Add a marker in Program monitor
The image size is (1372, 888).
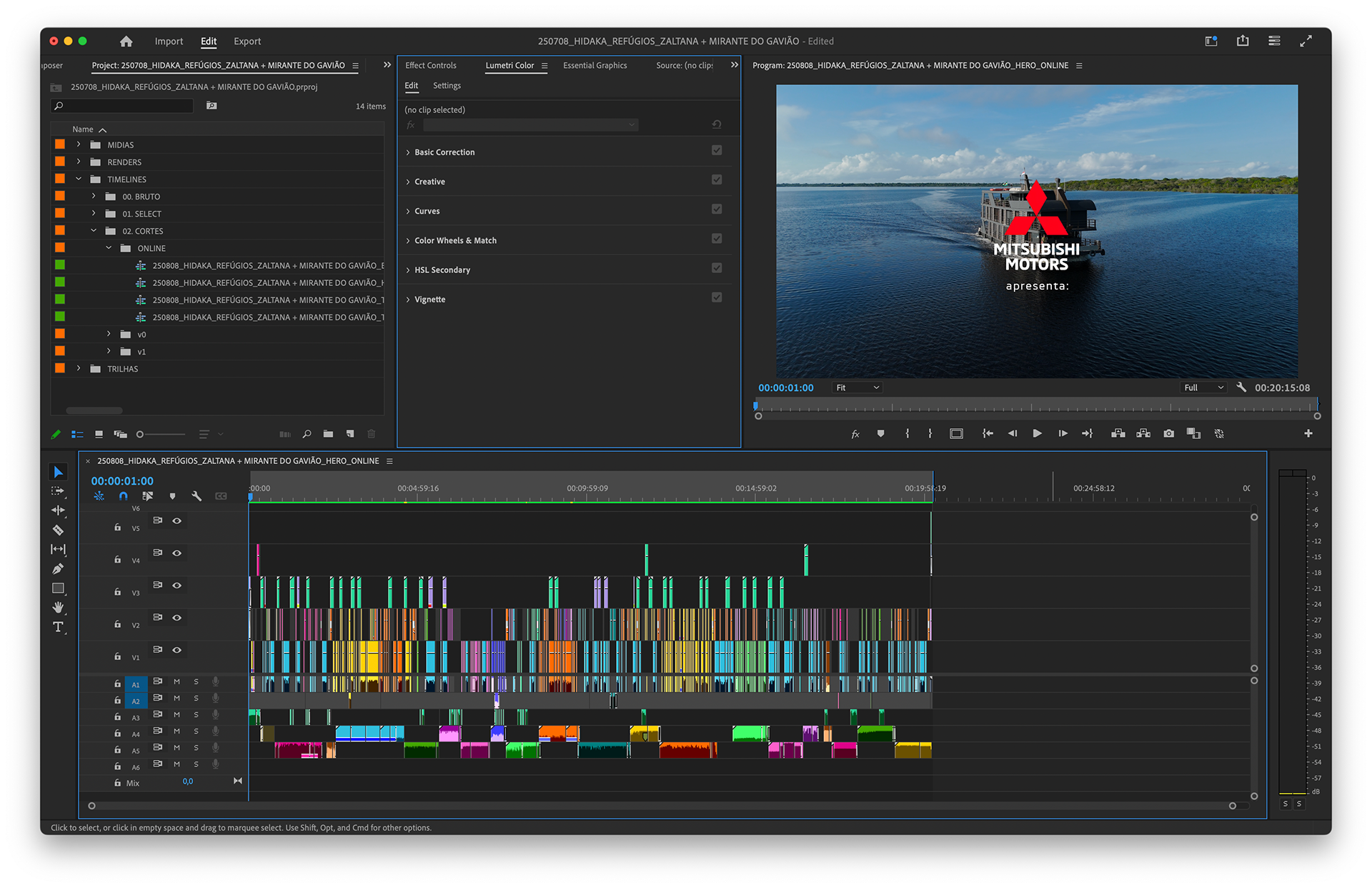click(x=880, y=433)
